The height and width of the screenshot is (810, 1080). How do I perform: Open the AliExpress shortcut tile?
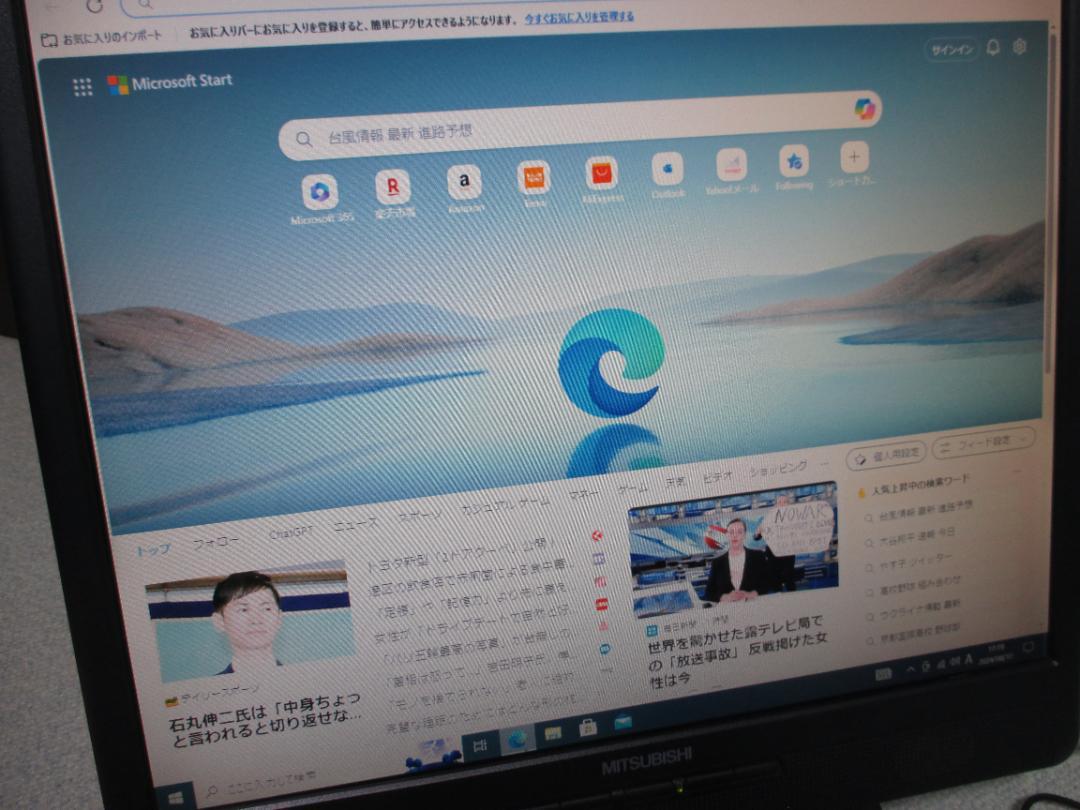coord(601,173)
